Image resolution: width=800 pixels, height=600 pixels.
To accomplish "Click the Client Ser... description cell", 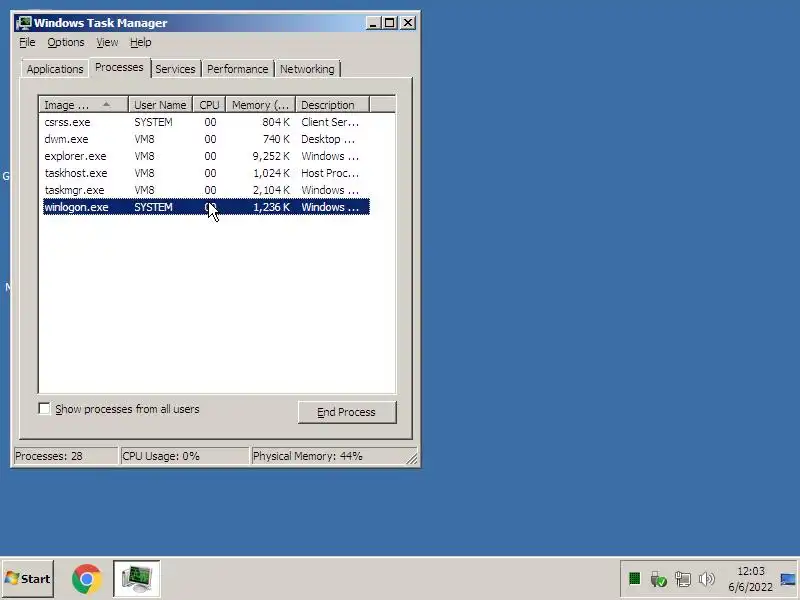I will coord(330,122).
